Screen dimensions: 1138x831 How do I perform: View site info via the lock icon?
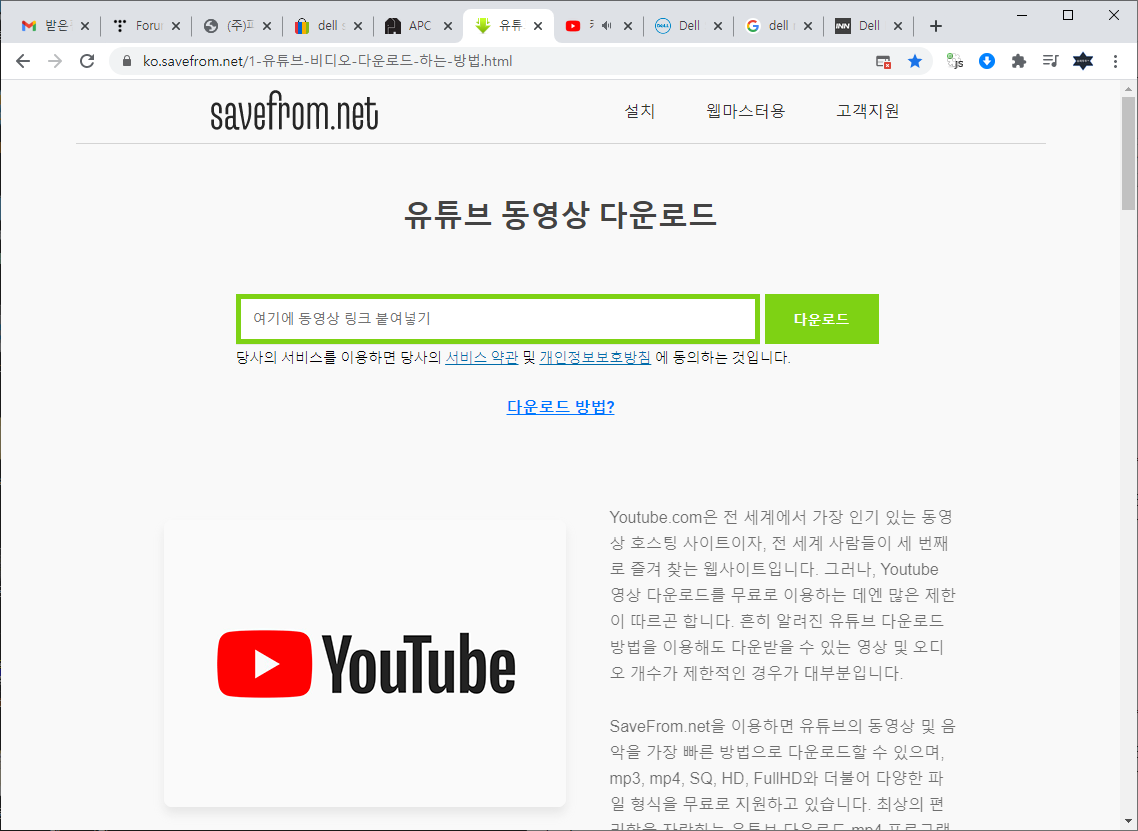point(127,61)
